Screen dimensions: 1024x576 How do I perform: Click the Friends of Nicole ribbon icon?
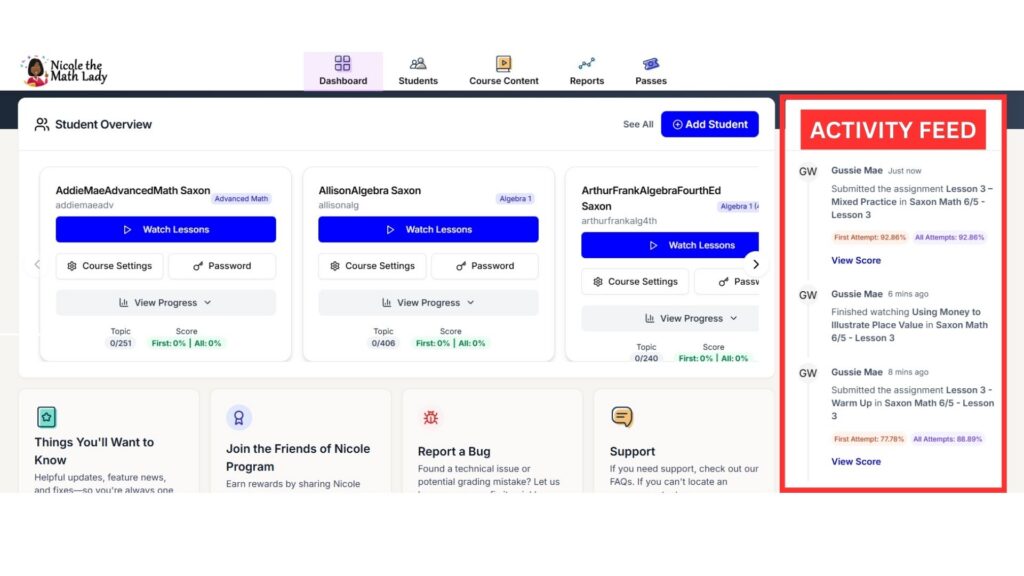(x=238, y=417)
